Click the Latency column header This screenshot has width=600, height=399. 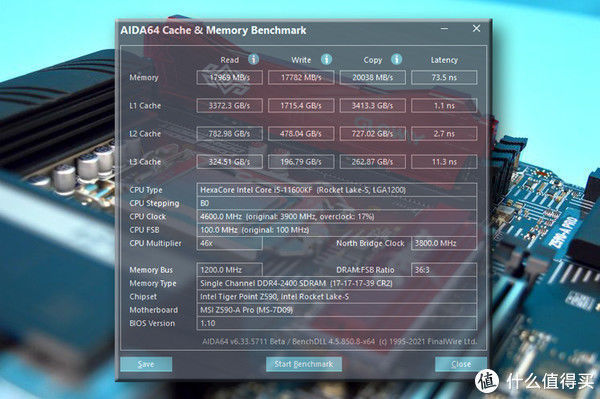click(444, 60)
